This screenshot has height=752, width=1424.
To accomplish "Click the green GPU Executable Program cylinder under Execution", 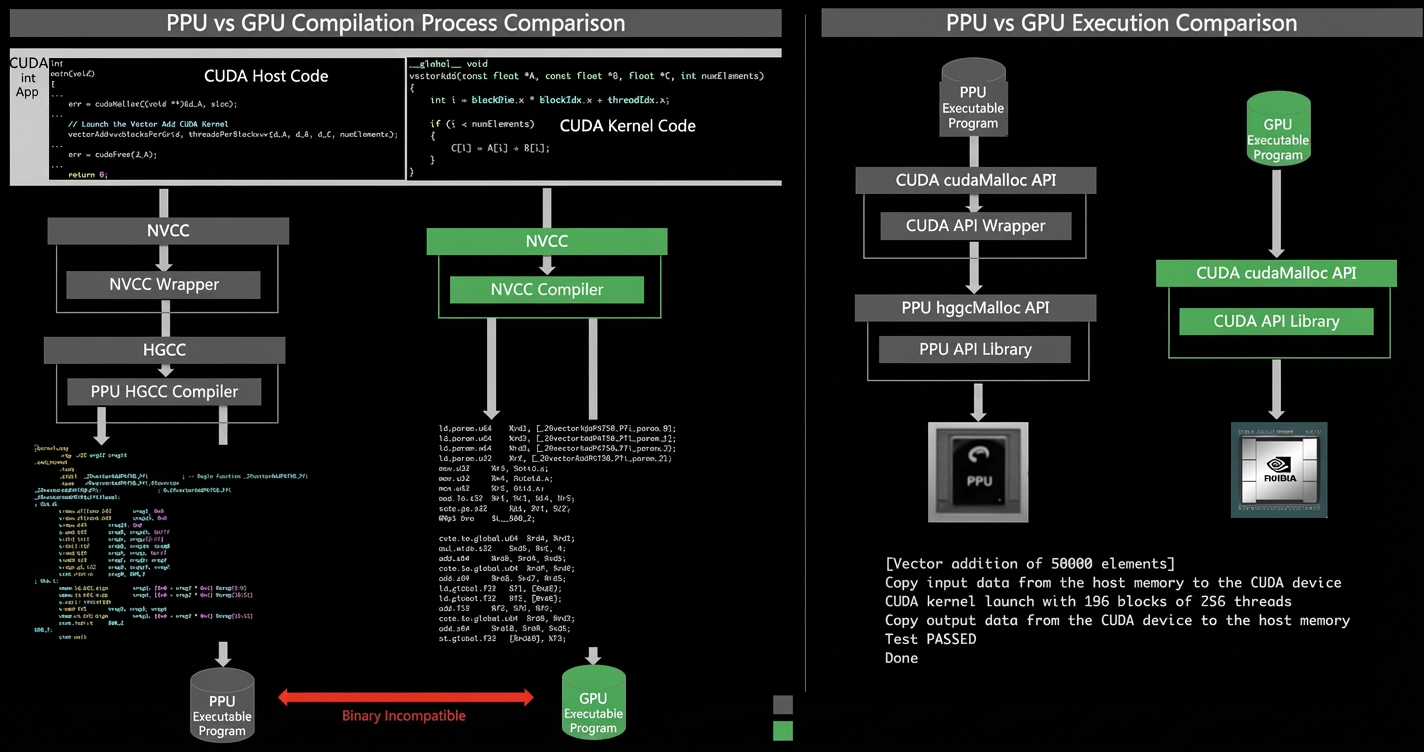I will coord(1277,129).
